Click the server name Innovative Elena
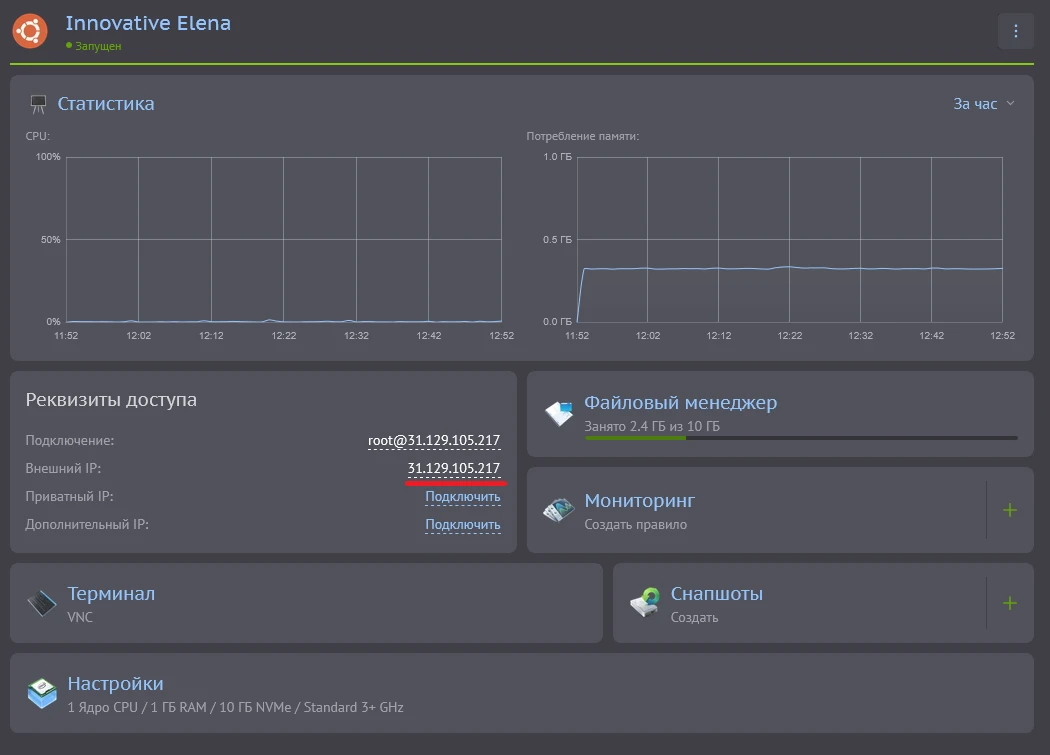The image size is (1050, 755). [148, 23]
